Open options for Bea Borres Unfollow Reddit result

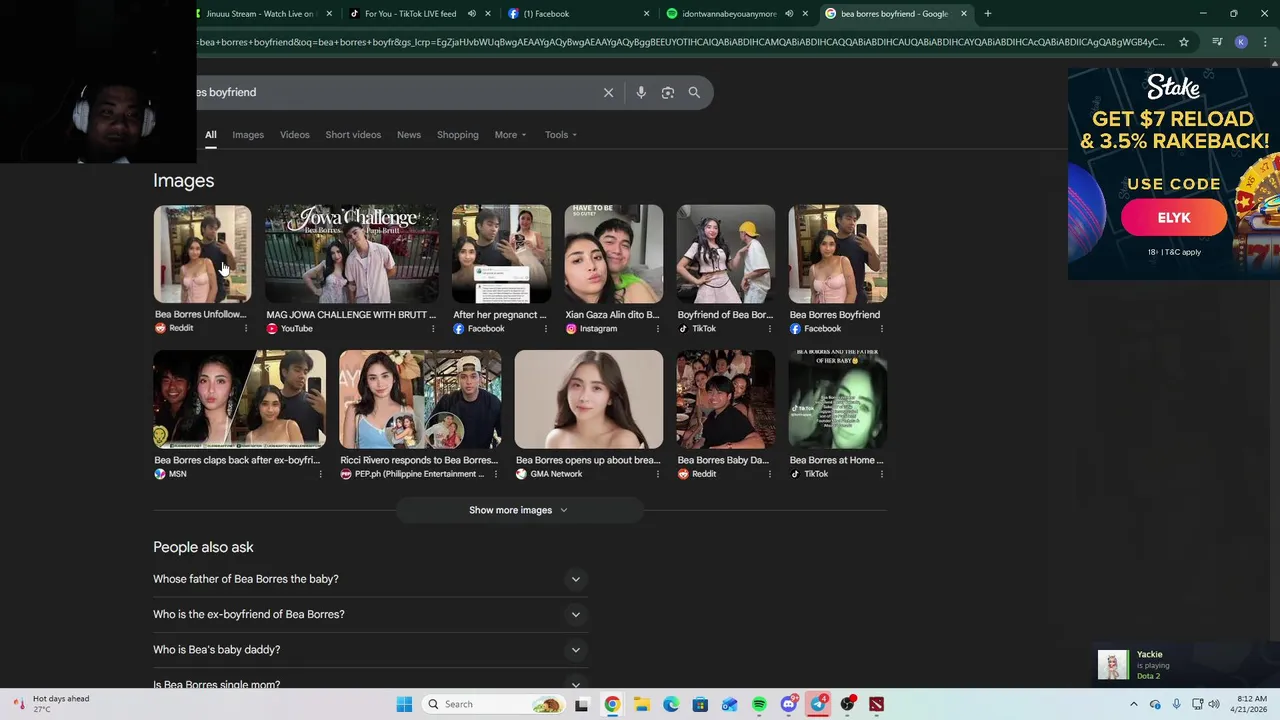245,328
